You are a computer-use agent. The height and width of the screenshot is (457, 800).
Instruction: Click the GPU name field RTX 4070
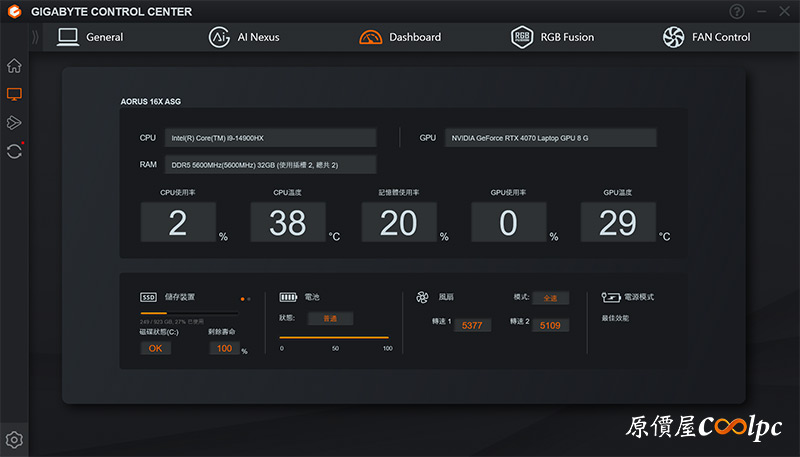pyautogui.click(x=551, y=138)
